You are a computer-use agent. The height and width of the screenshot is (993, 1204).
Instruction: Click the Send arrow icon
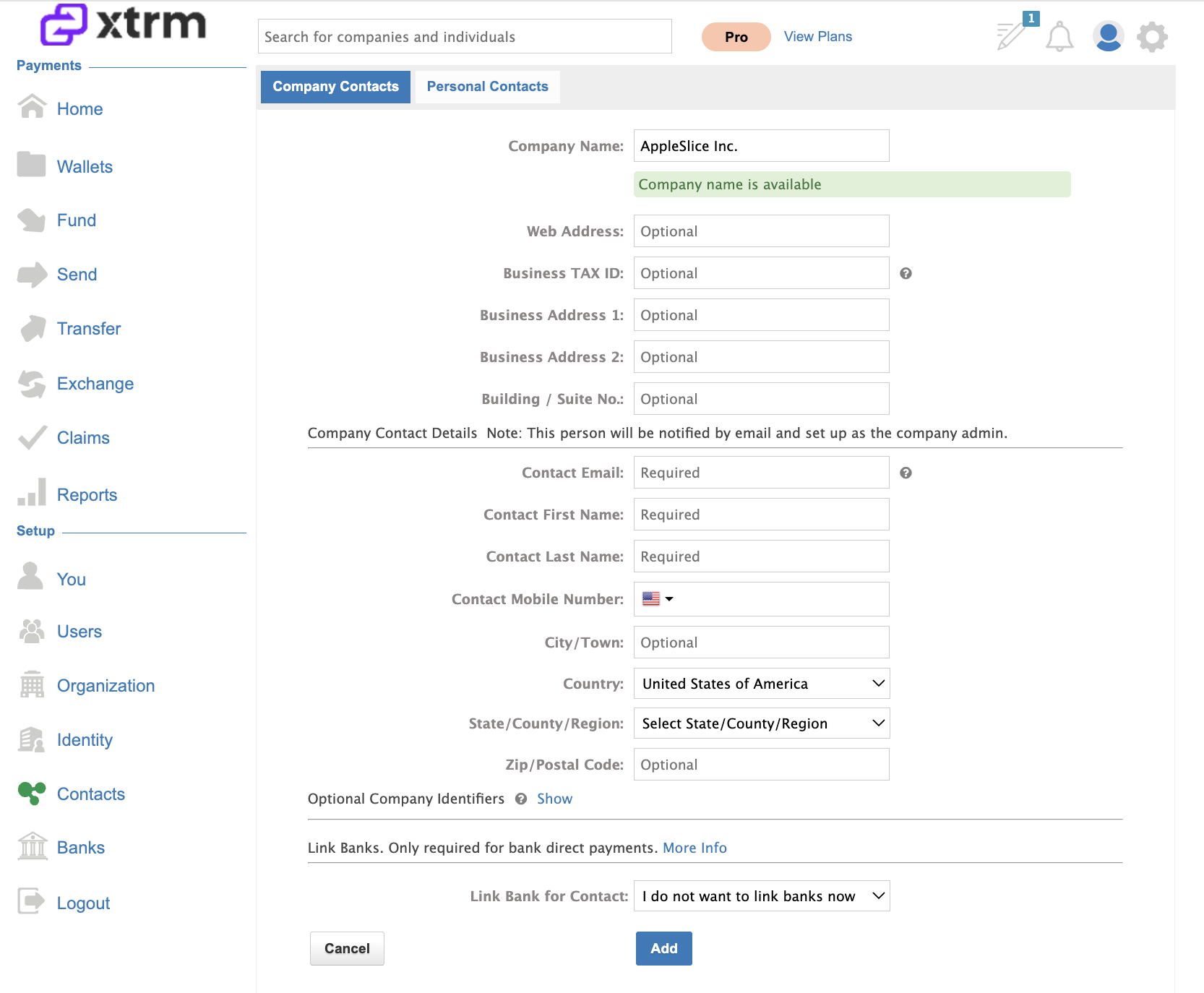pos(32,275)
